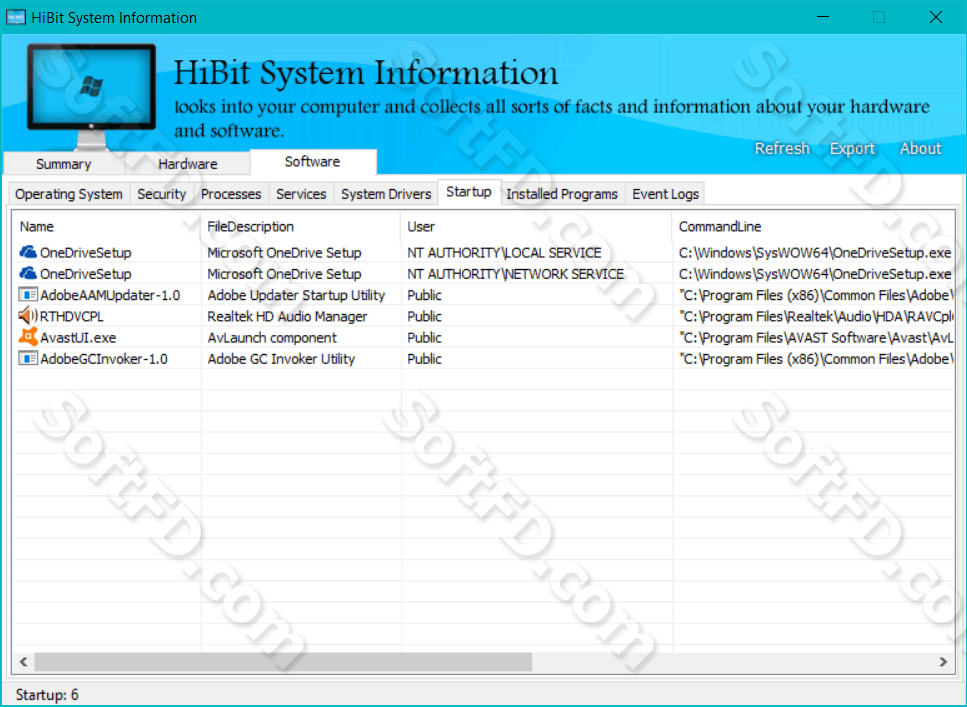Switch to the Hardware tab

click(x=187, y=163)
